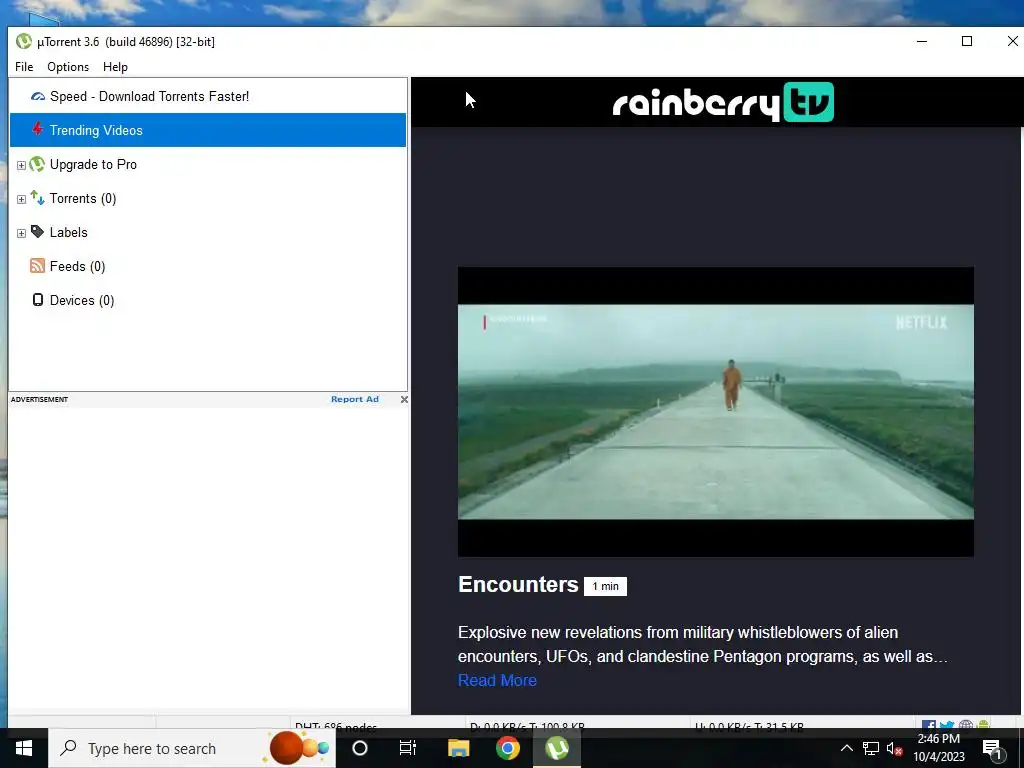This screenshot has height=768, width=1024.
Task: Play the Encounters video thumbnail
Action: click(x=716, y=411)
